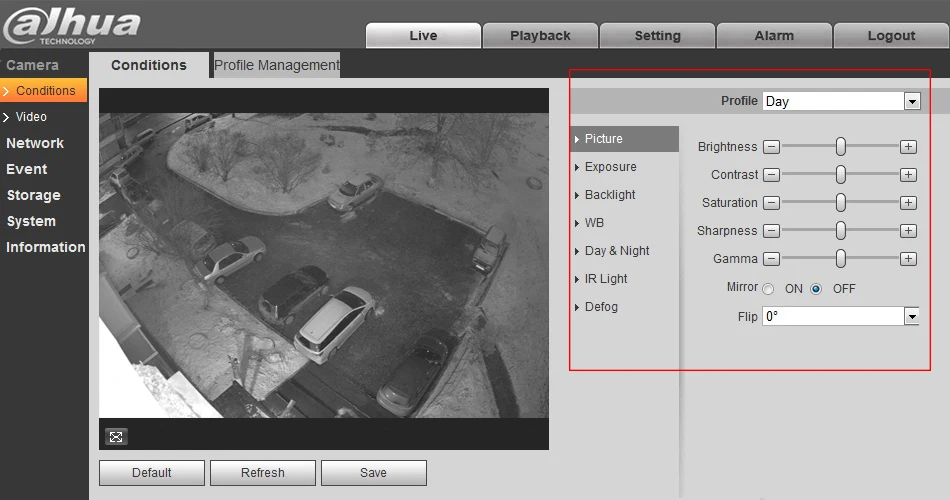Click the Gamma slider handle
The height and width of the screenshot is (500, 950).
point(840,259)
